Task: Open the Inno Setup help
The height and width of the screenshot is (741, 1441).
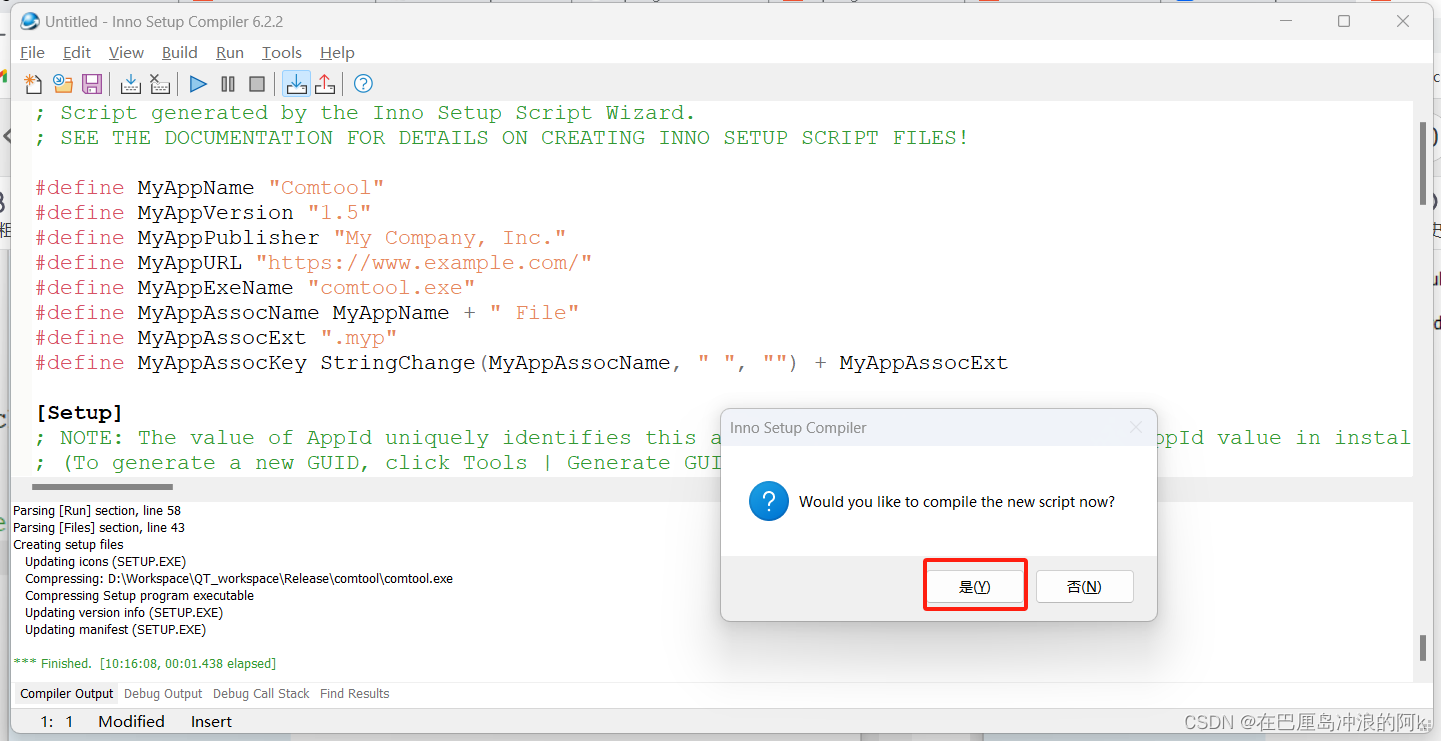Action: 362,83
